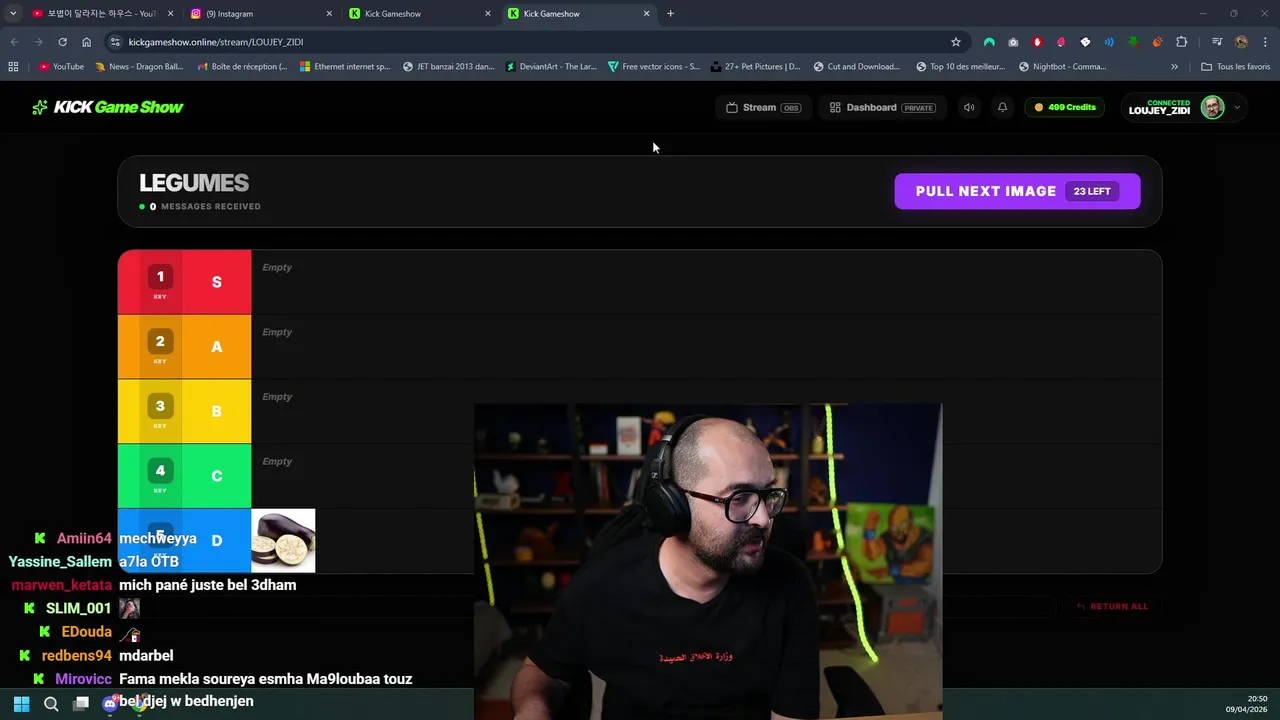Open the browser extensions puzzle menu

[x=1181, y=42]
